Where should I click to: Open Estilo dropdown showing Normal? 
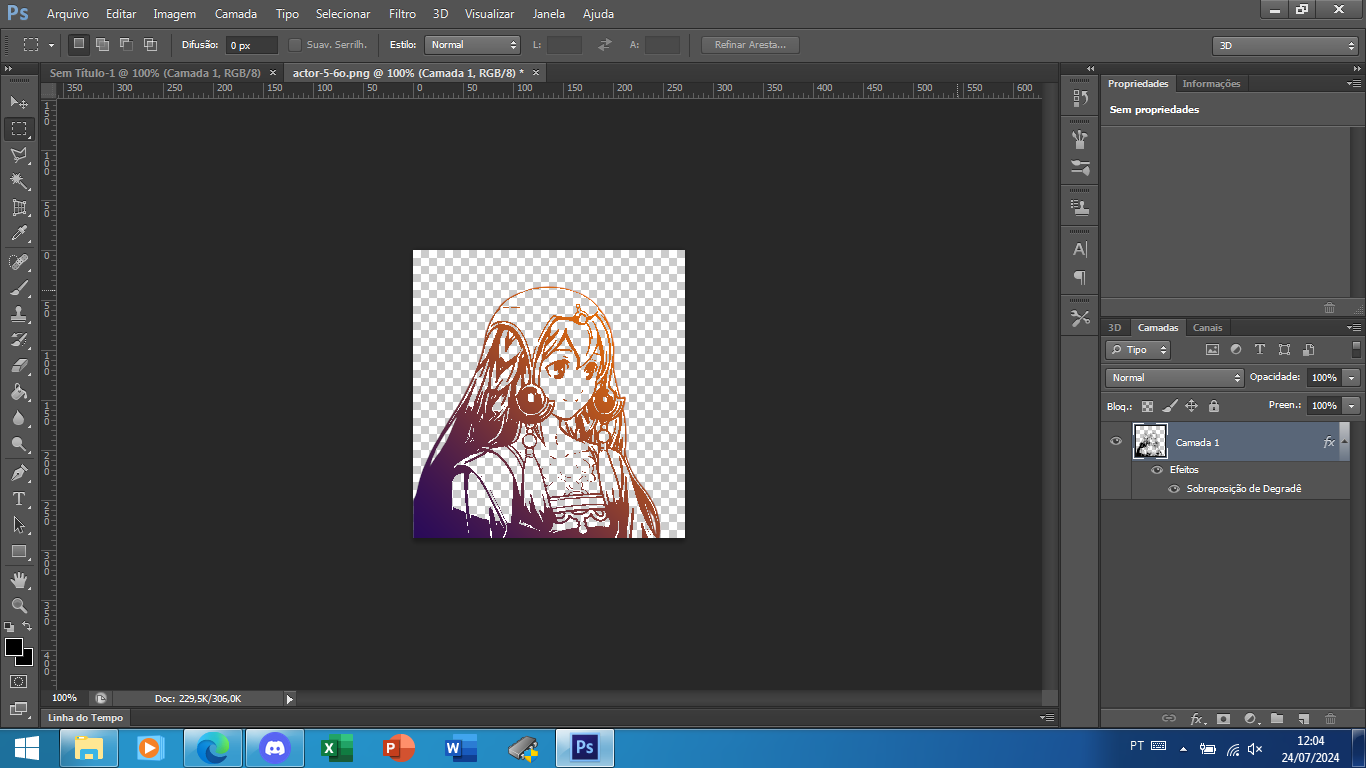473,45
